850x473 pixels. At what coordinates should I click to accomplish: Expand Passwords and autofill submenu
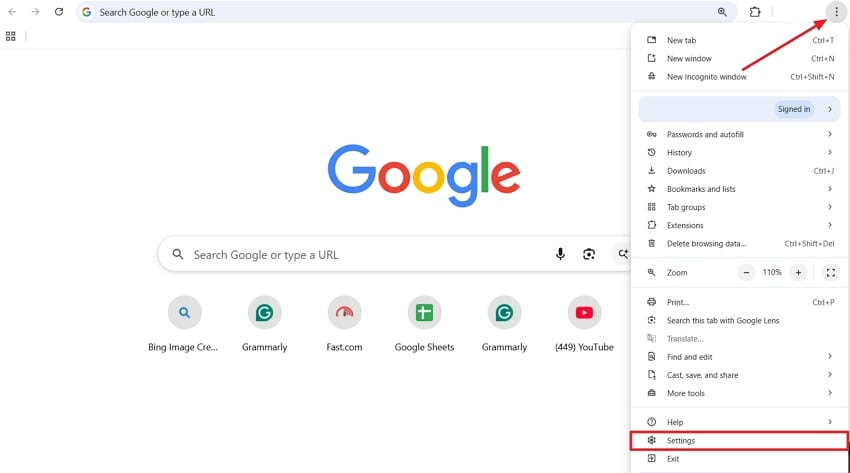pyautogui.click(x=739, y=134)
